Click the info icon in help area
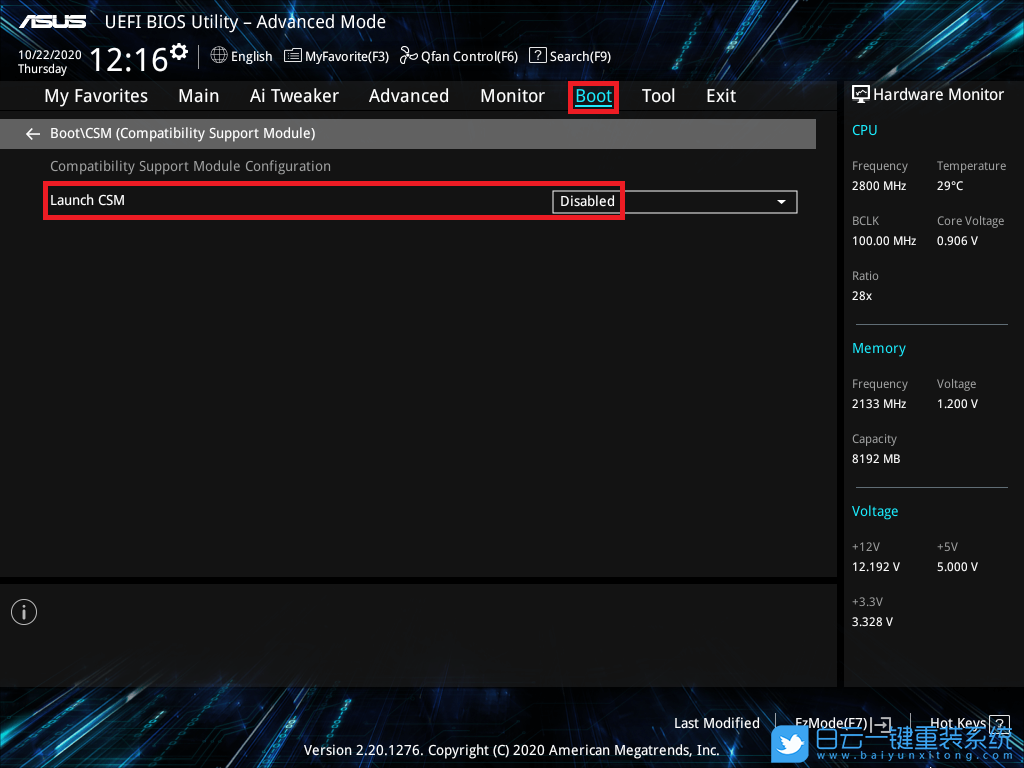 (24, 612)
